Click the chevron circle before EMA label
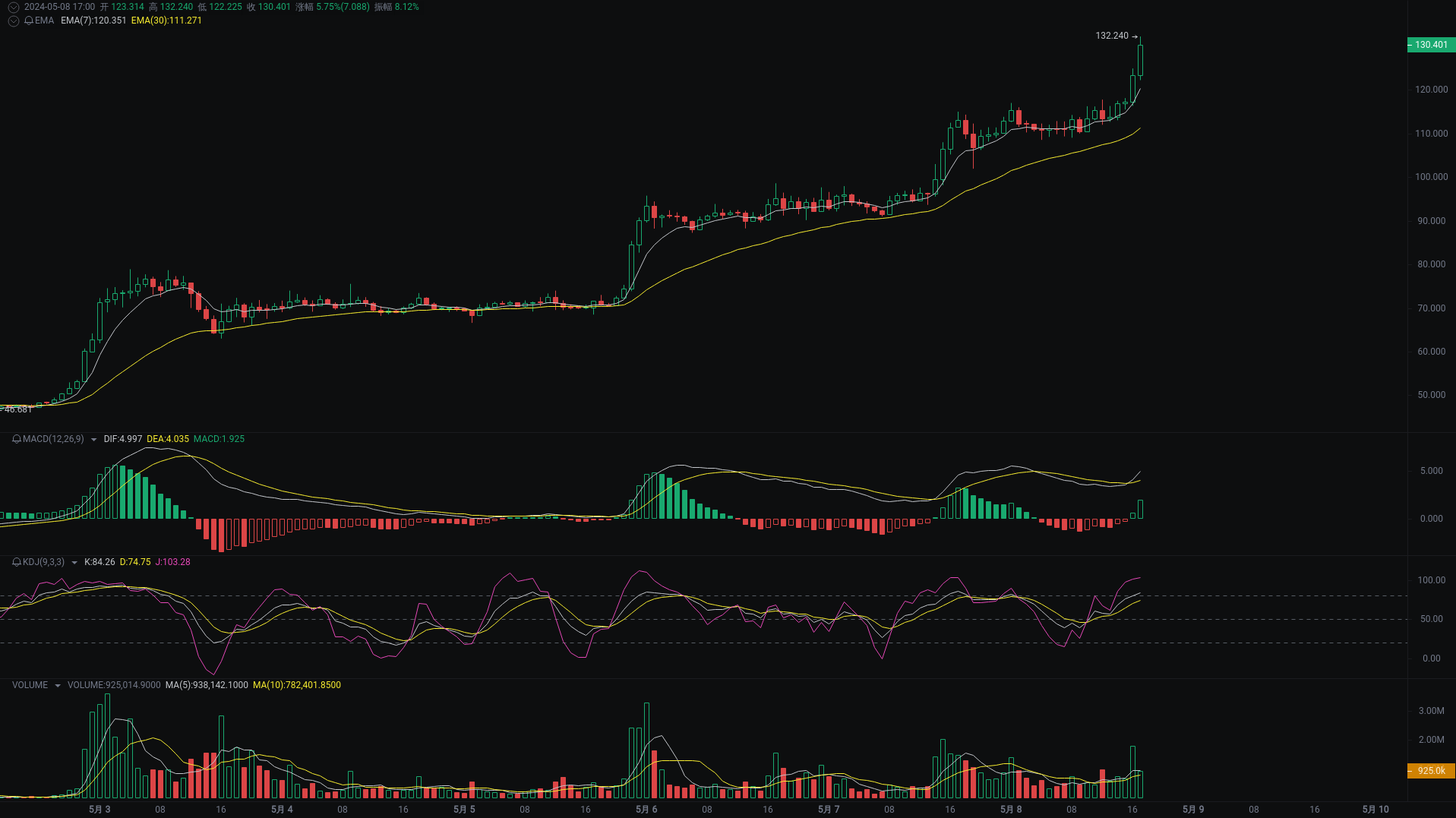Screen dimensions: 1456x818 [13, 21]
